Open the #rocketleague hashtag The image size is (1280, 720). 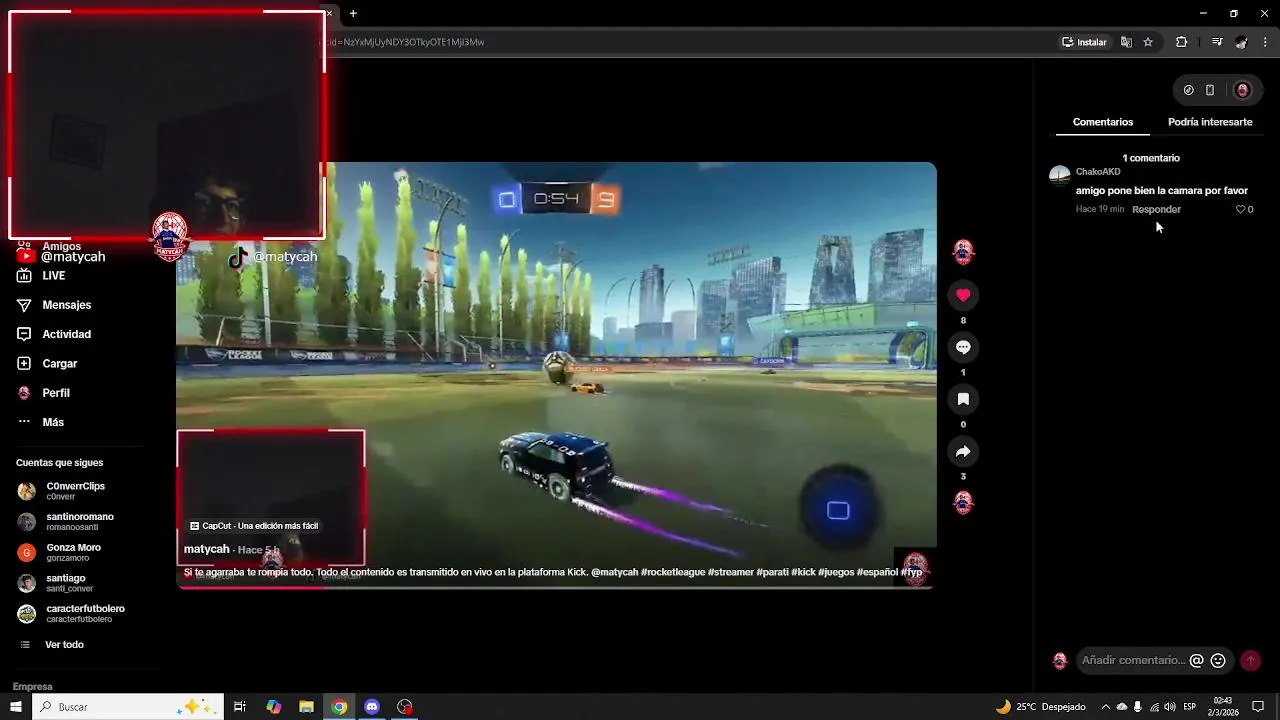click(673, 572)
